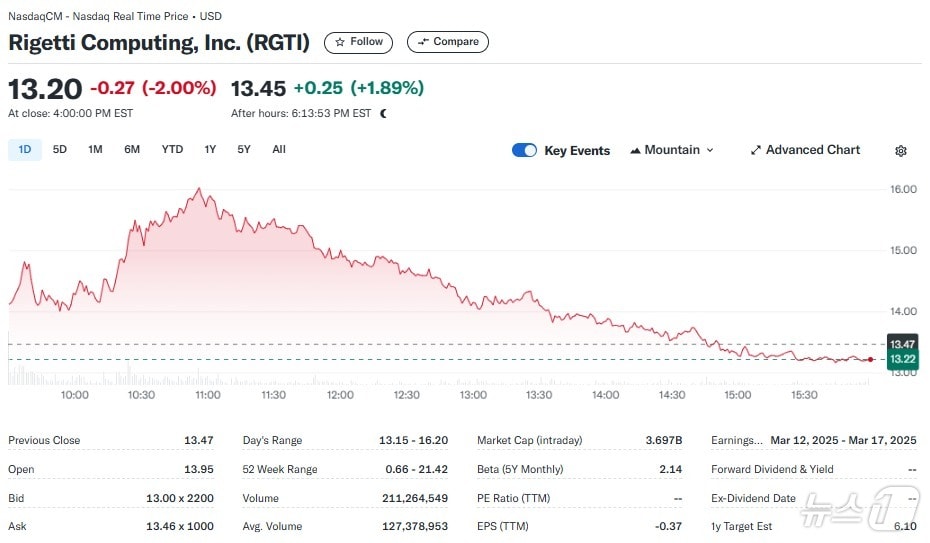Choose the 5Y chart range

244,150
